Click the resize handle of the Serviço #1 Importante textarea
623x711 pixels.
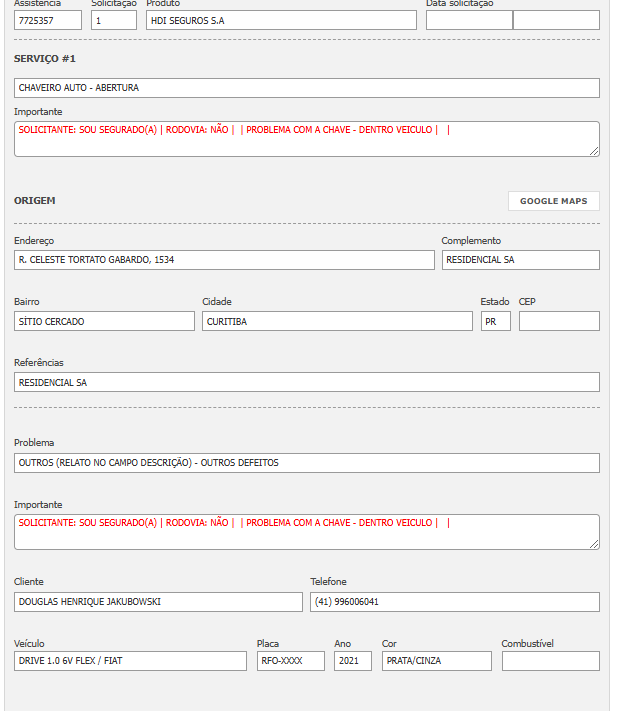[x=594, y=151]
